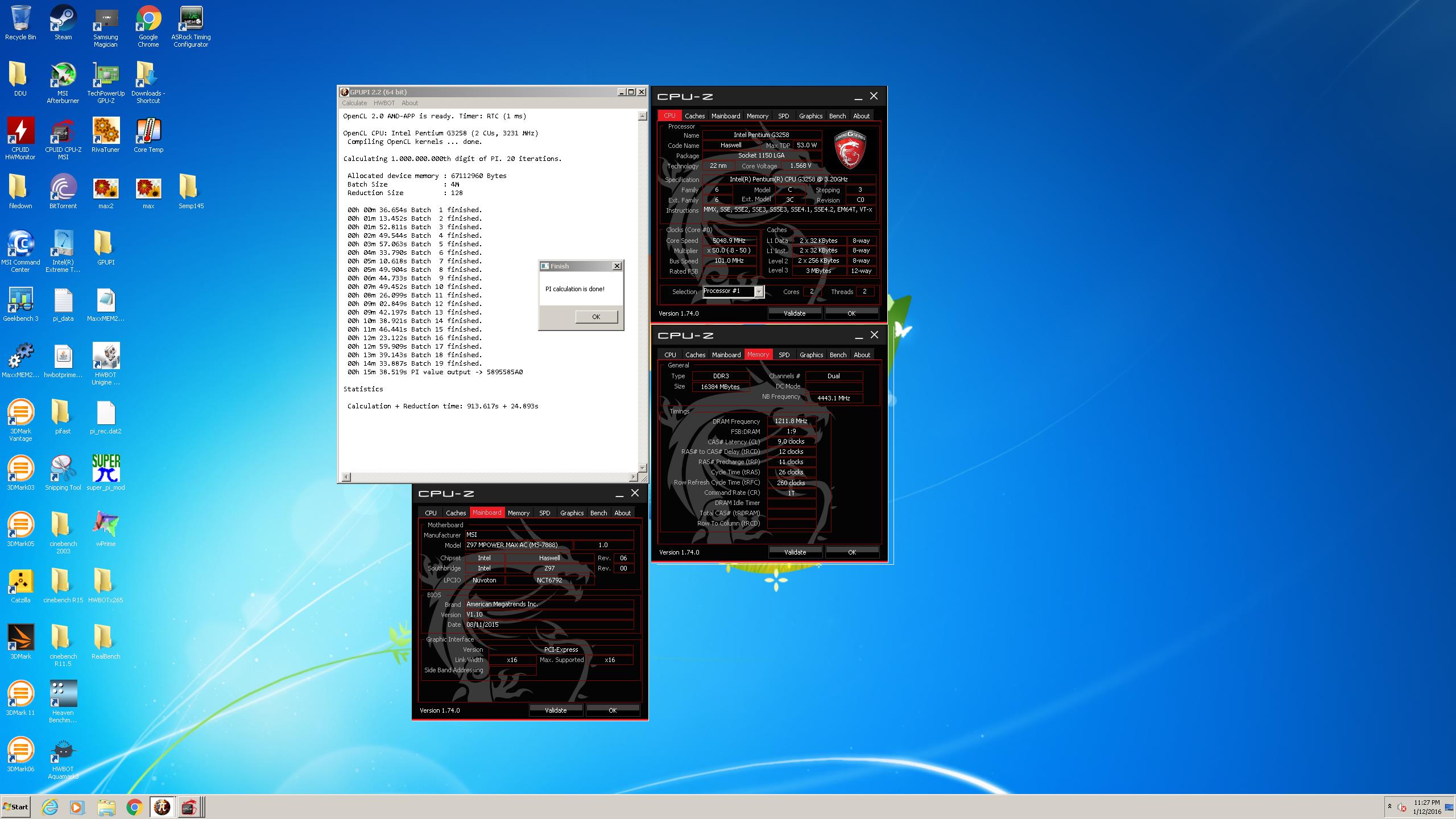Show hidden system tray icons

coord(1389,806)
